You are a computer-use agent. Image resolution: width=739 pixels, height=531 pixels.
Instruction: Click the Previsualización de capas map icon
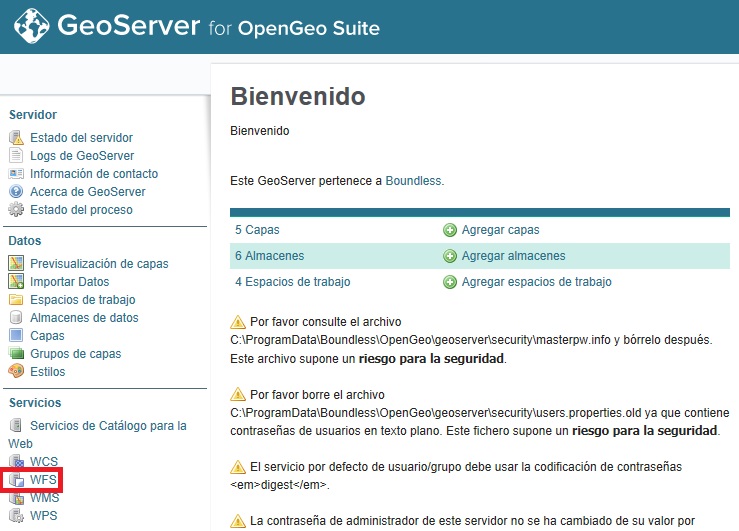[x=16, y=263]
